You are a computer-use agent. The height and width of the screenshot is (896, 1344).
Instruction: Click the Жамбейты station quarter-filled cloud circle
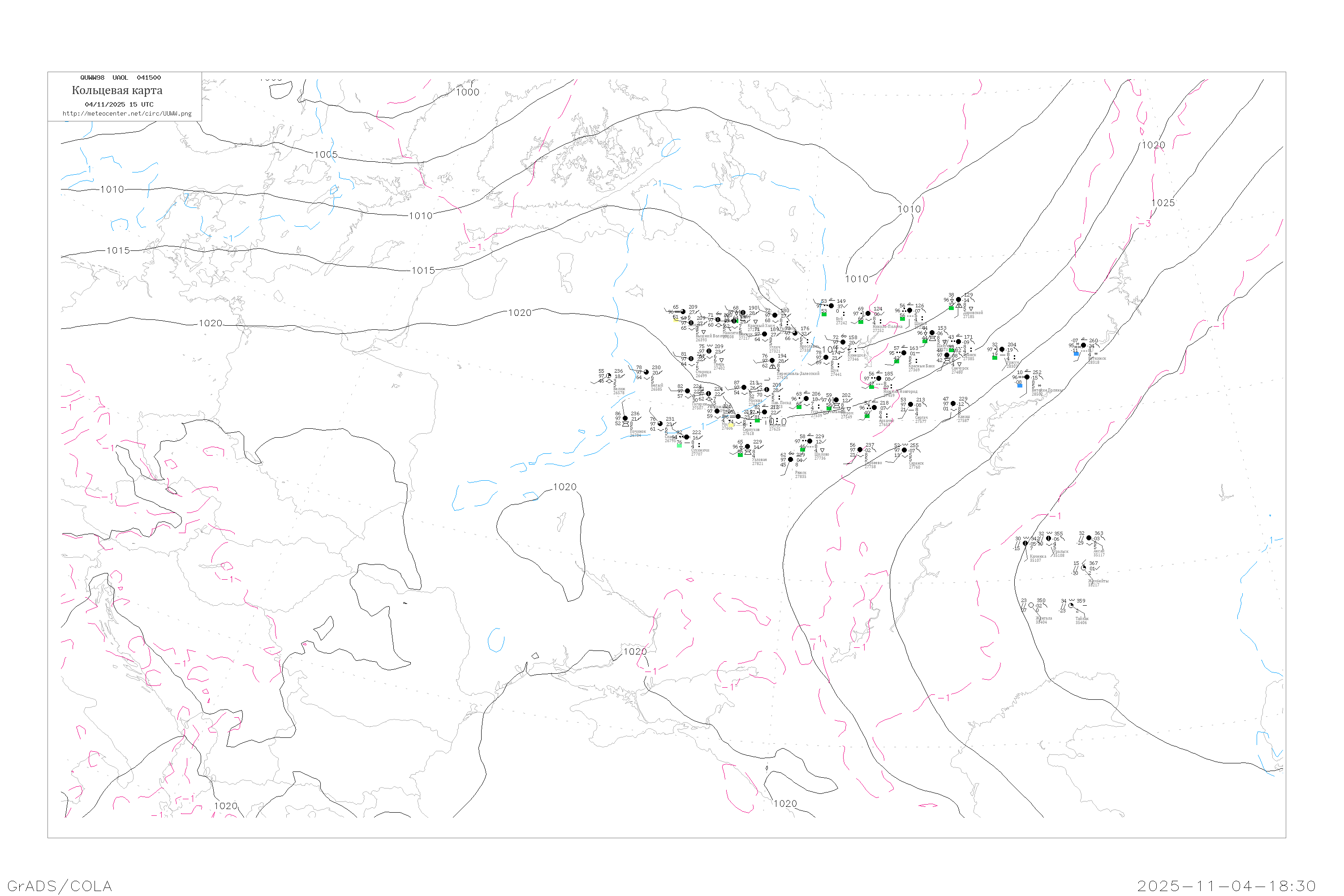pos(1083,568)
